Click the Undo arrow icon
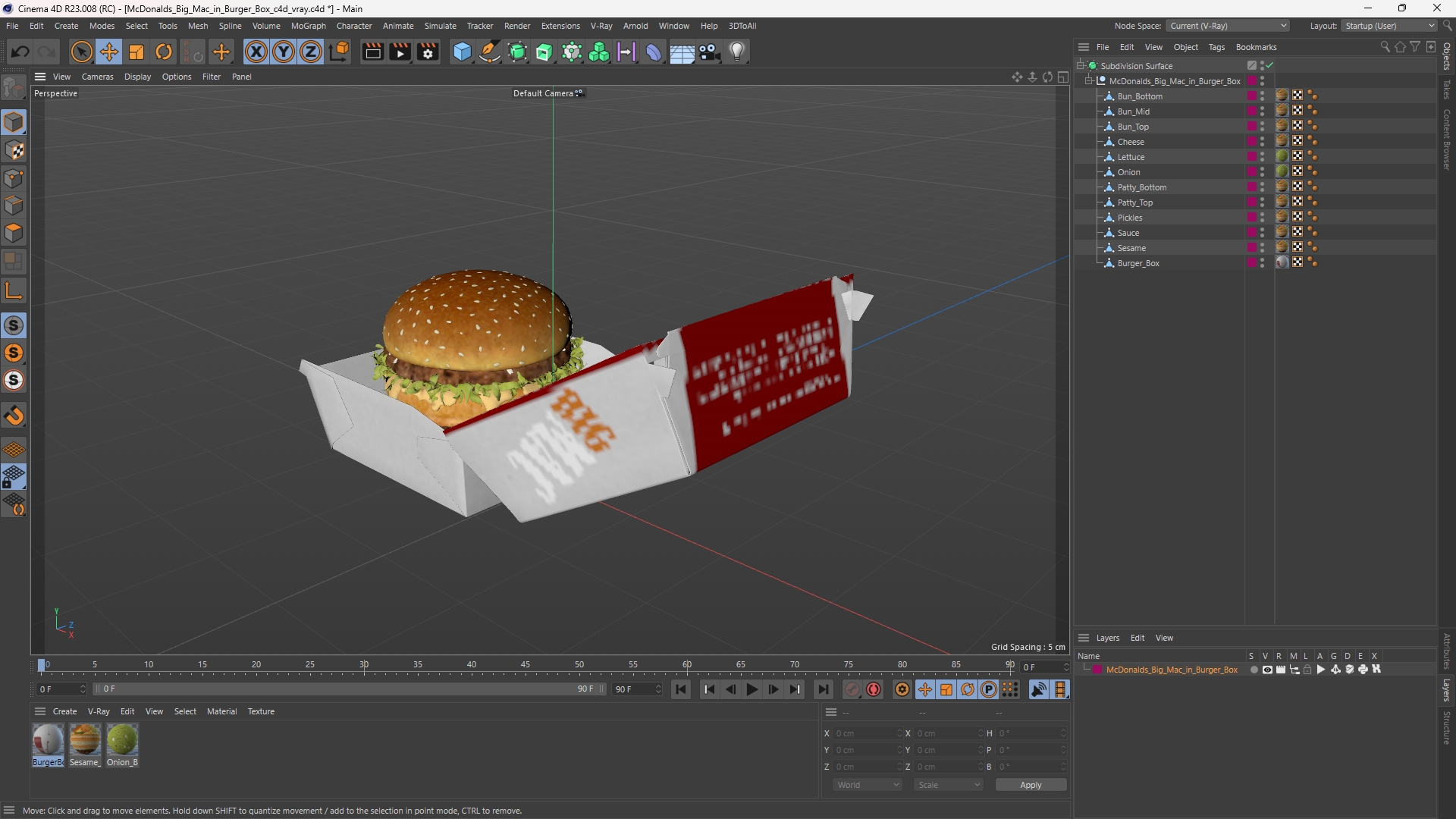This screenshot has height=819, width=1456. [x=20, y=52]
